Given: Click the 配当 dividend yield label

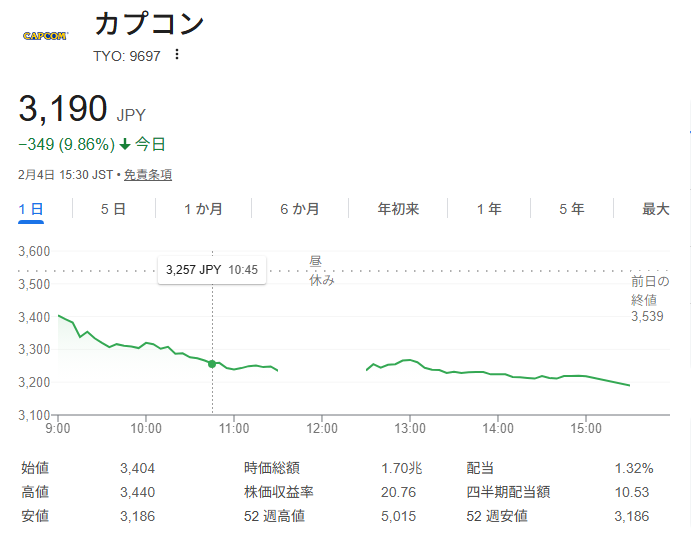Looking at the screenshot, I should click(x=482, y=468).
